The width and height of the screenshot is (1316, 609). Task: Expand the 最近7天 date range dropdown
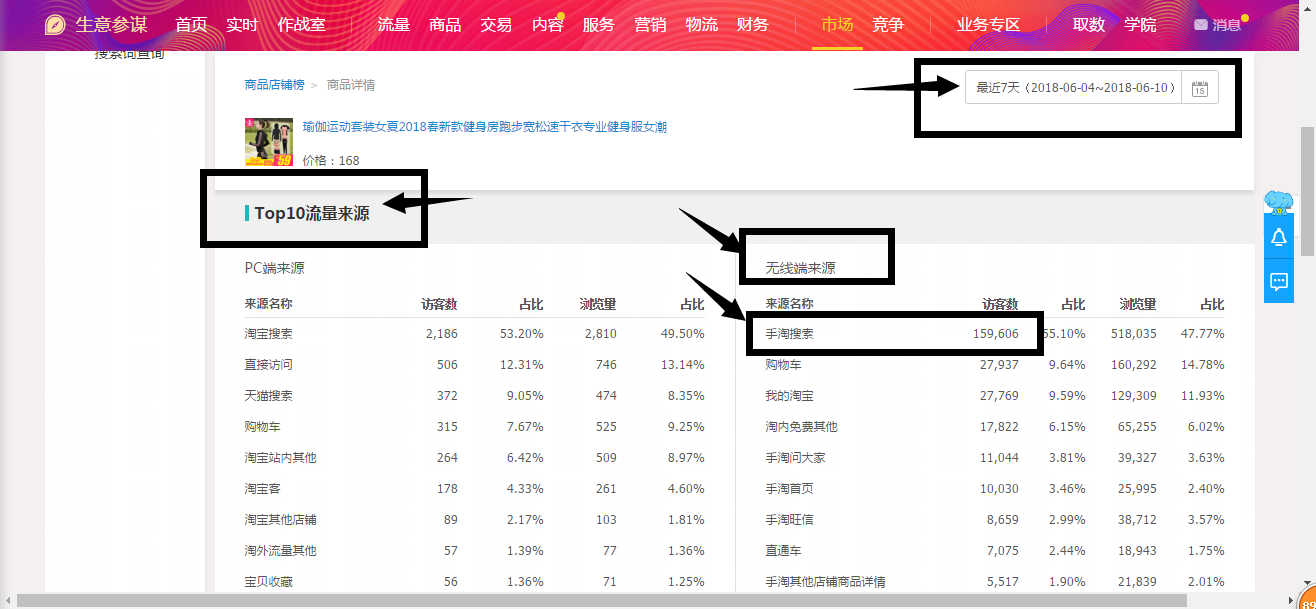coord(1074,88)
